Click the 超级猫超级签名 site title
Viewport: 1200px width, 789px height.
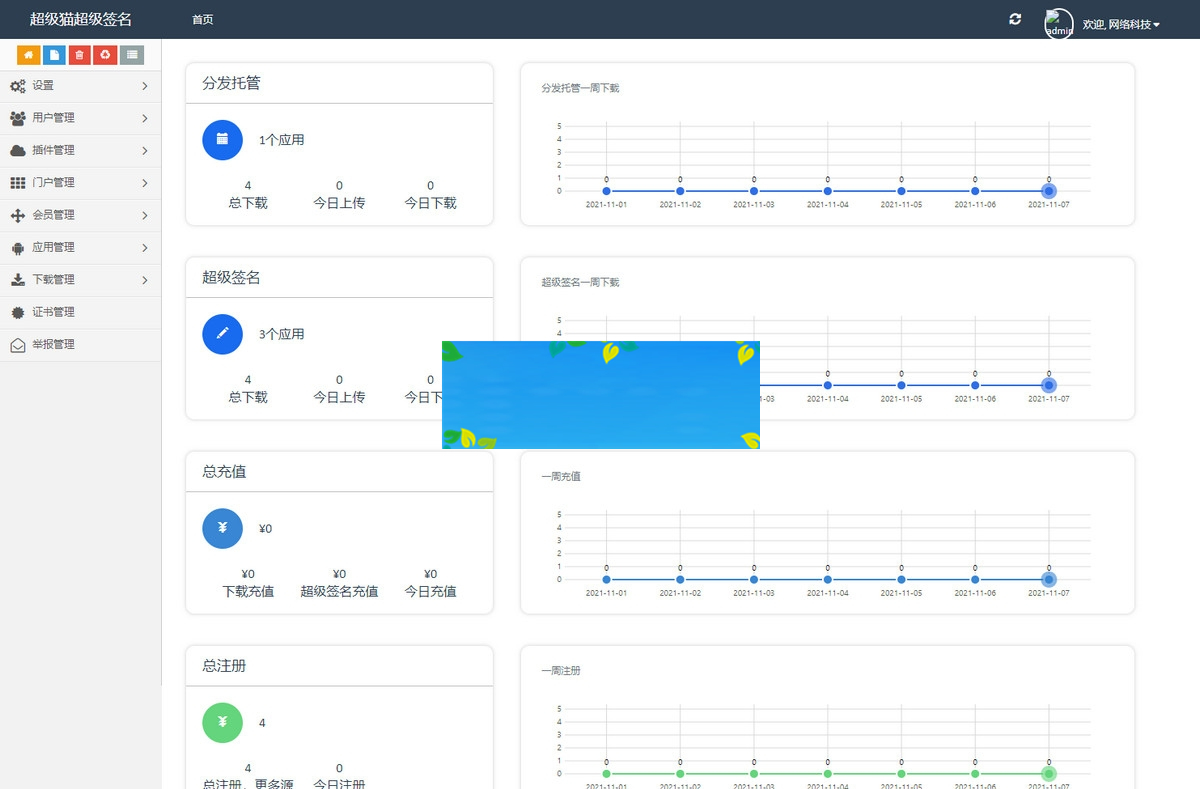80,19
